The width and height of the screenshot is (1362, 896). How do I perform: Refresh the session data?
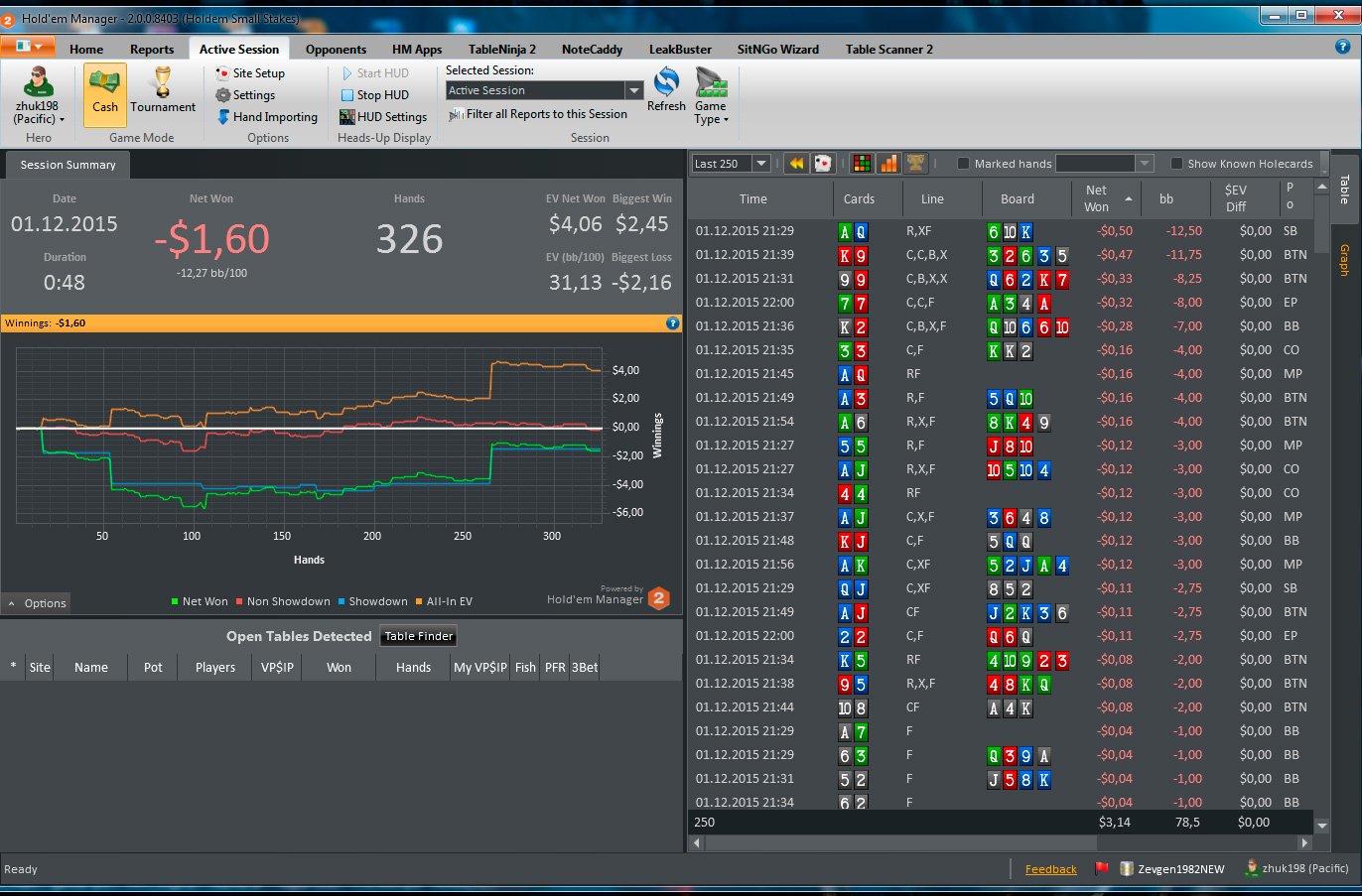(666, 90)
